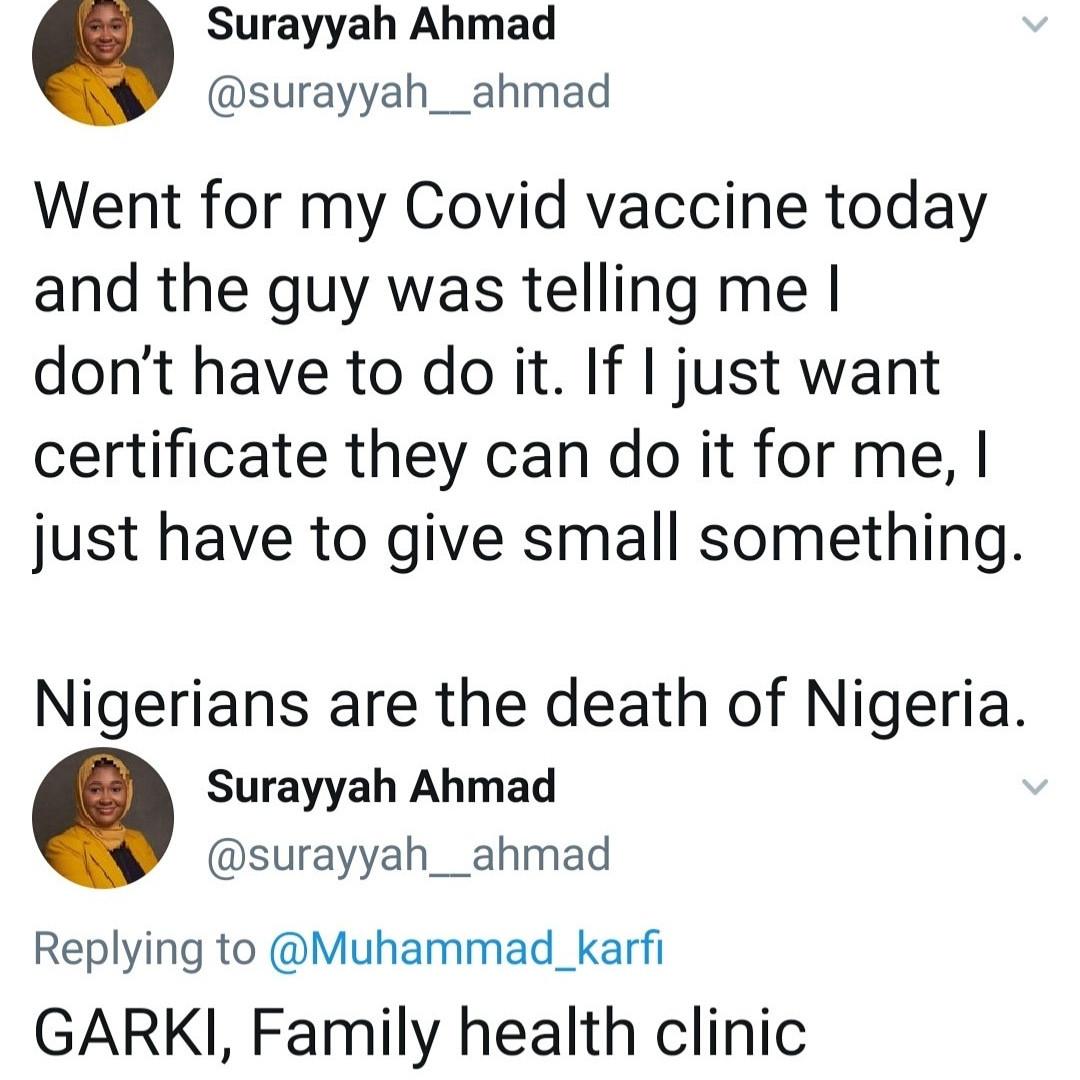Select the name Surayyah Ahmad on top tweet
This screenshot has height=1080, width=1080.
click(x=383, y=26)
